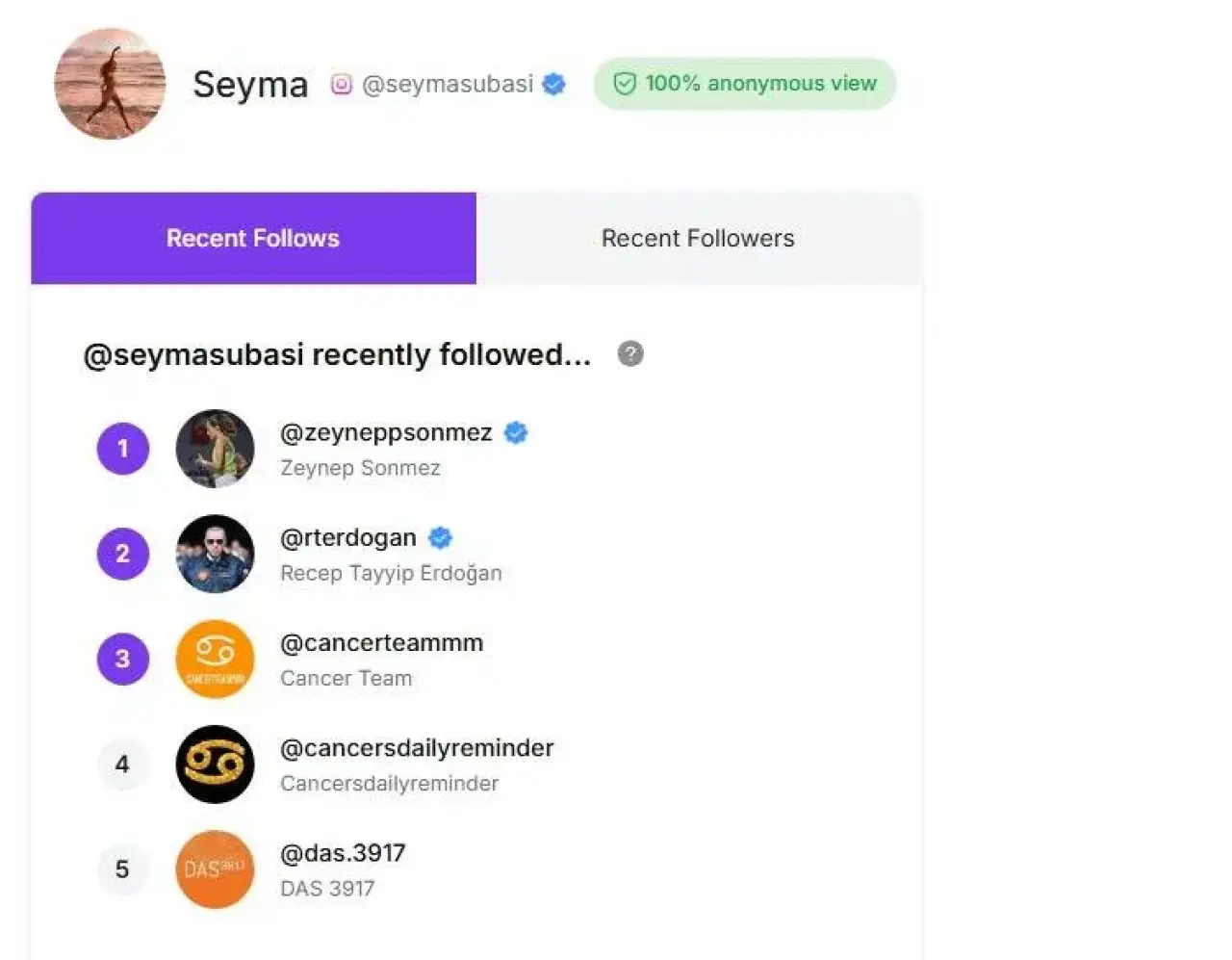Click the Instagram logo icon beside @seymasubasi

click(x=342, y=85)
